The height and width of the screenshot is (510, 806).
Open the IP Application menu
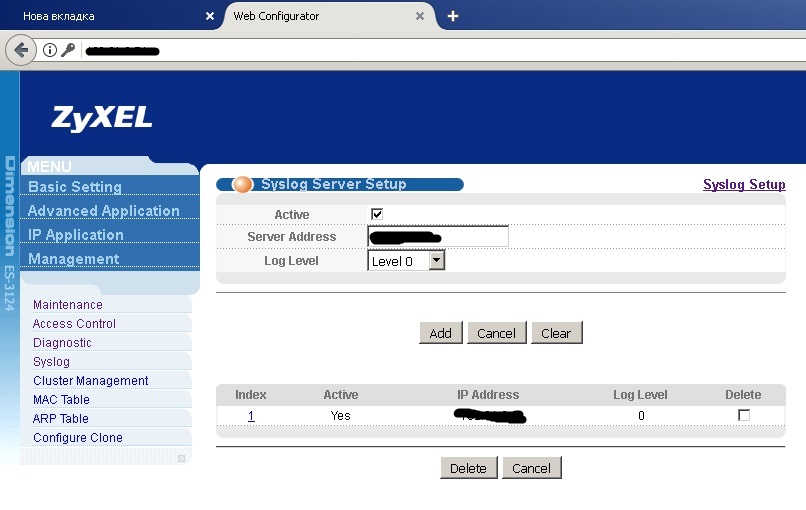(x=76, y=235)
